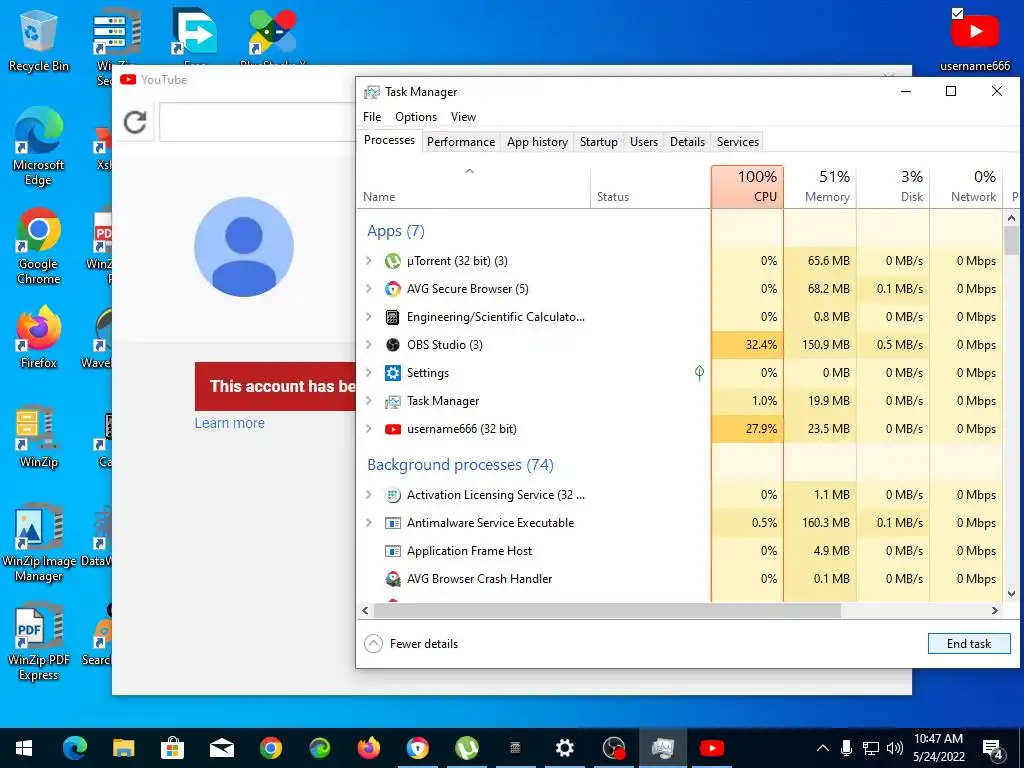
Task: Show hidden system tray icons
Action: (x=823, y=748)
